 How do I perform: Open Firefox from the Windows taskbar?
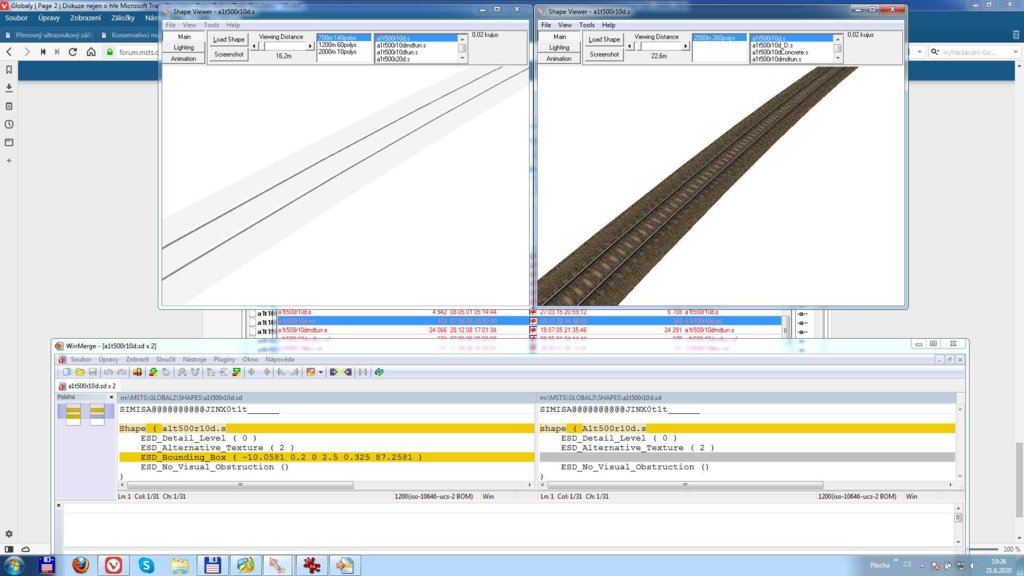pos(80,564)
